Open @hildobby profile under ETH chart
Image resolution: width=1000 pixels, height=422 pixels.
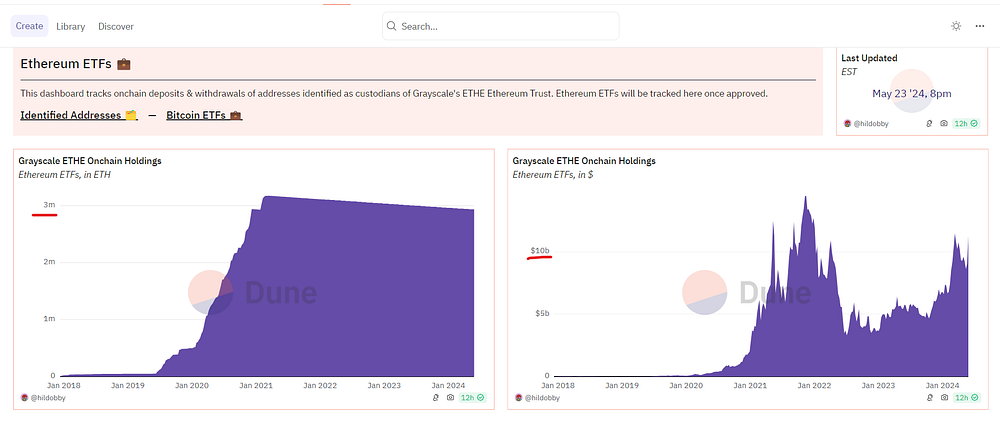coord(43,398)
